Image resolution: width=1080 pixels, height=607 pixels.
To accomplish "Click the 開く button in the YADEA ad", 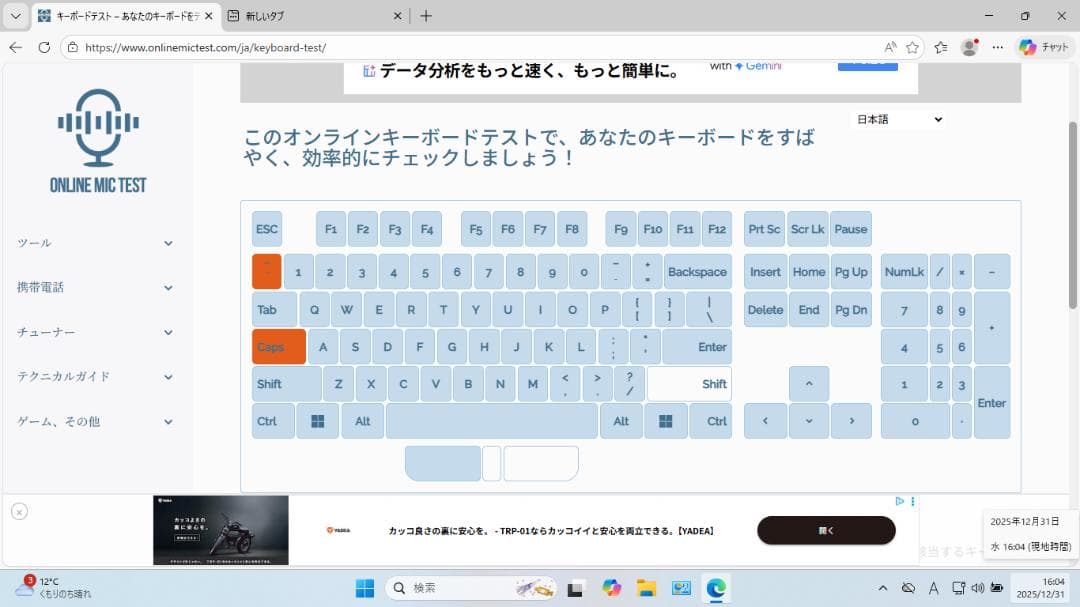I will [x=826, y=529].
